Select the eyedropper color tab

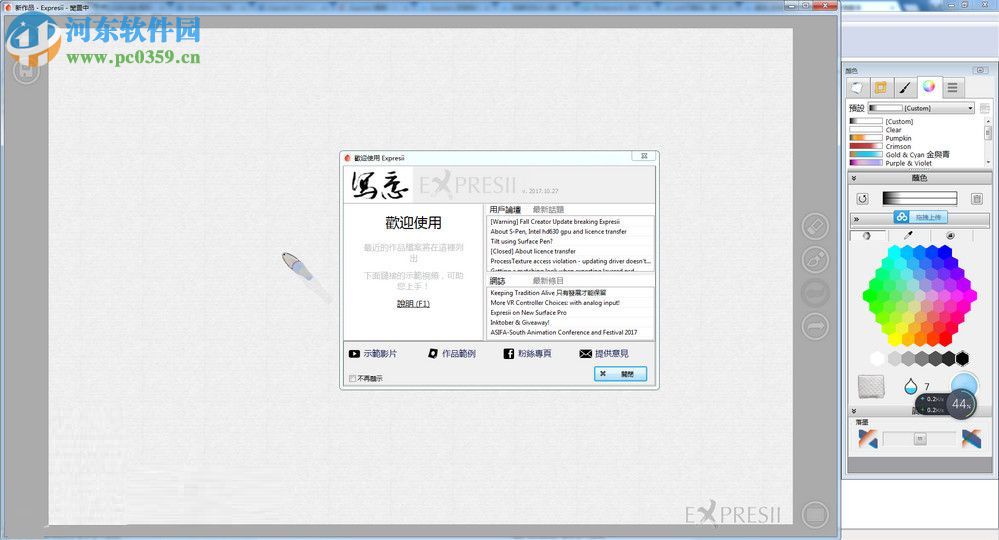click(x=909, y=236)
